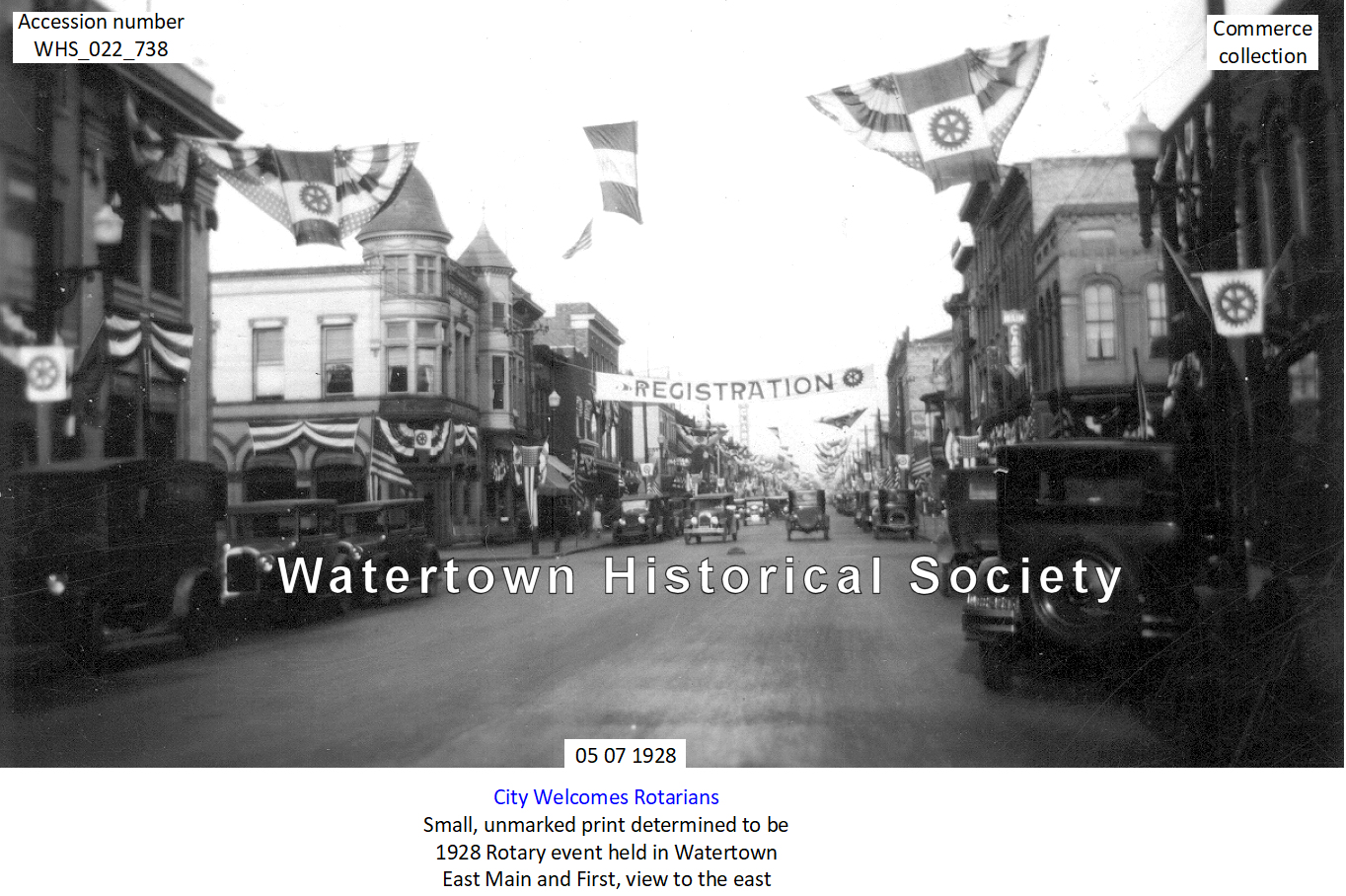Image resolution: width=1346 pixels, height=896 pixels.
Task: Click the Accession number WHS_022_738 label
Action: tap(101, 36)
